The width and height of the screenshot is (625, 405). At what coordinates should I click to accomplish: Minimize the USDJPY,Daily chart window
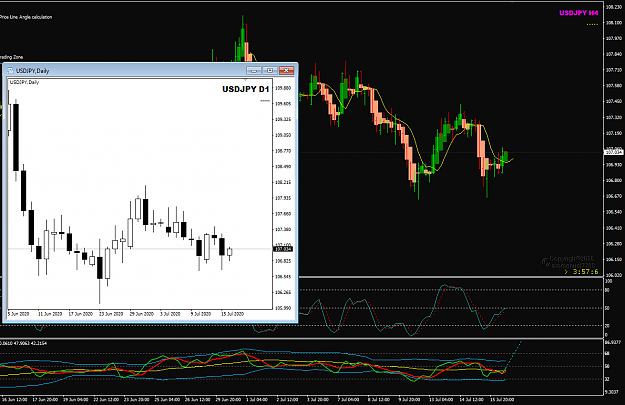tap(254, 71)
